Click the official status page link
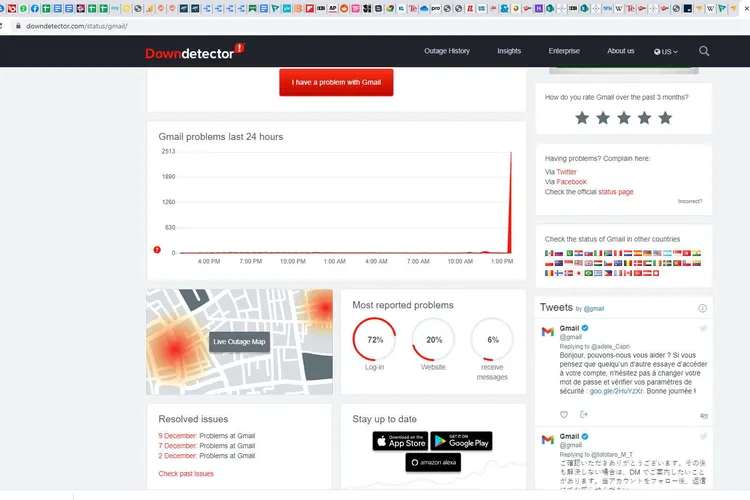 click(615, 192)
